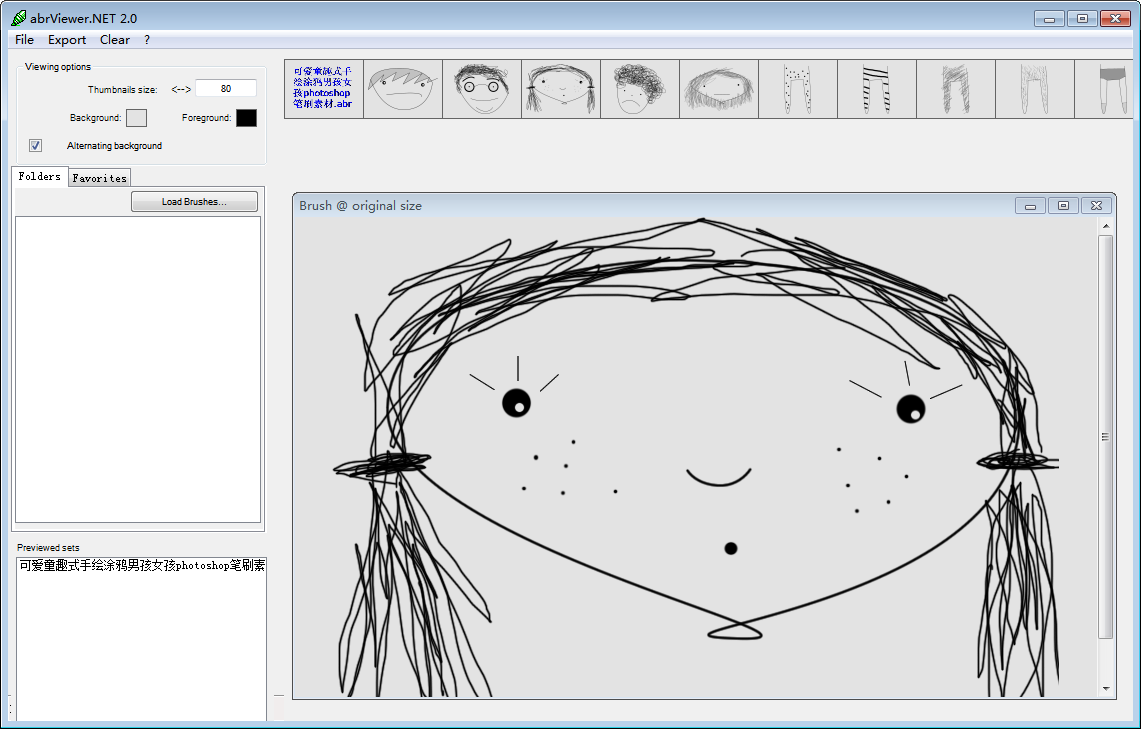Open the File menu
Screen dimensions: 1141x729
[x=24, y=40]
